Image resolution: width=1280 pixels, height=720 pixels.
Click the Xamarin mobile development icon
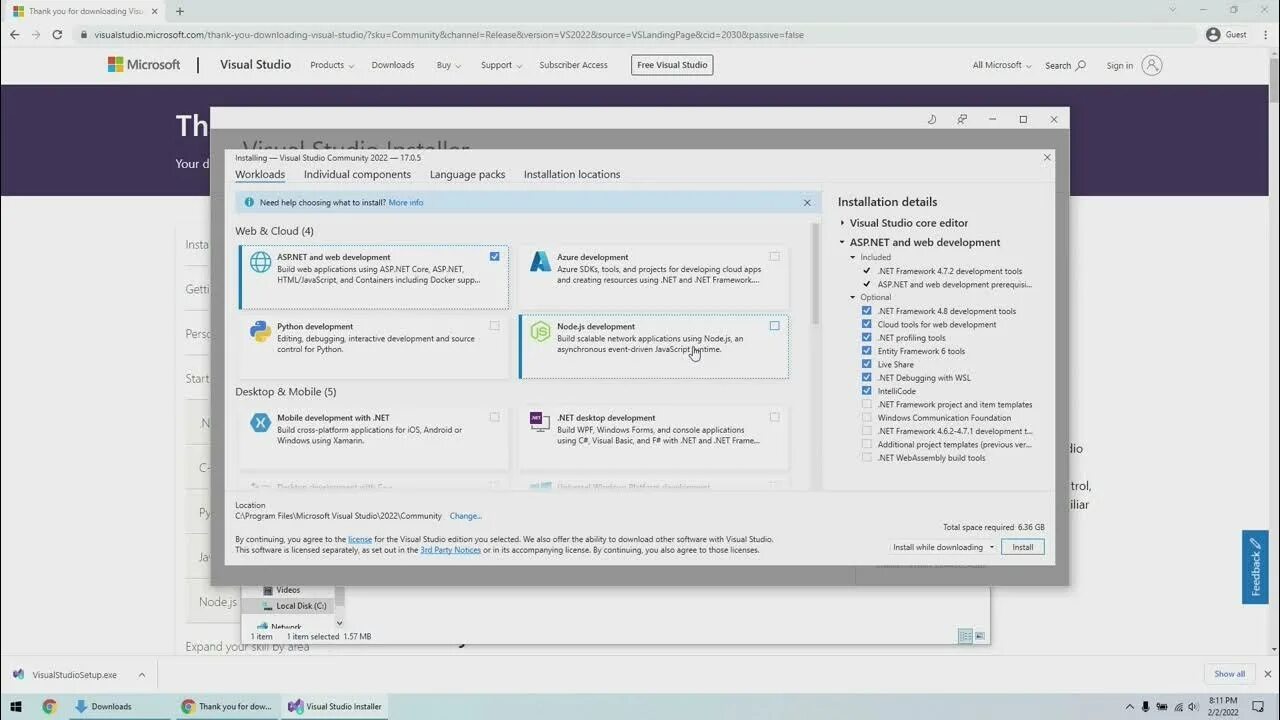click(260, 422)
